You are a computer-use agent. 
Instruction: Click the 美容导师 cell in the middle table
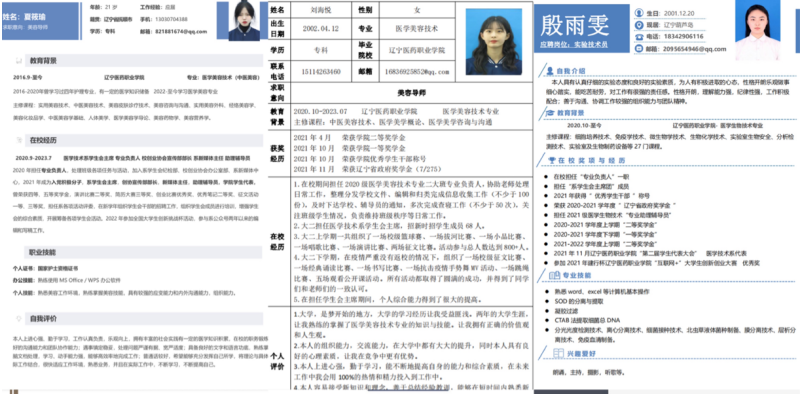pos(411,93)
